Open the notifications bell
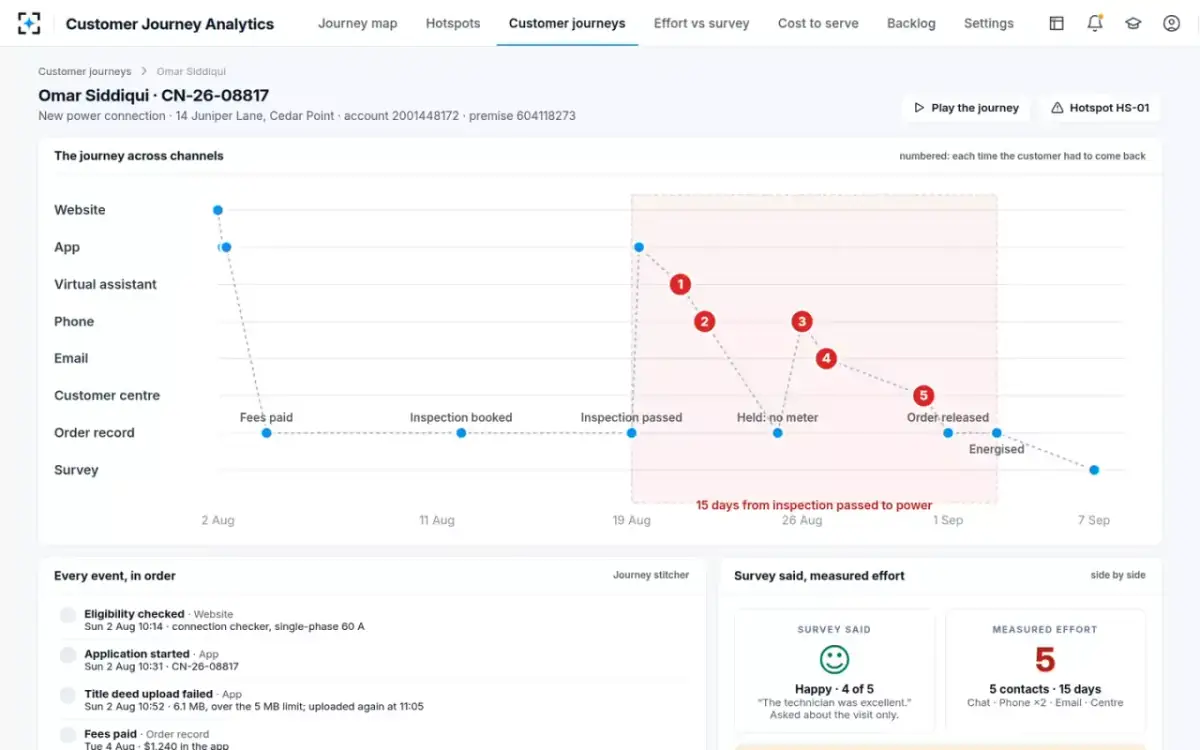The width and height of the screenshot is (1200, 750). [1095, 23]
